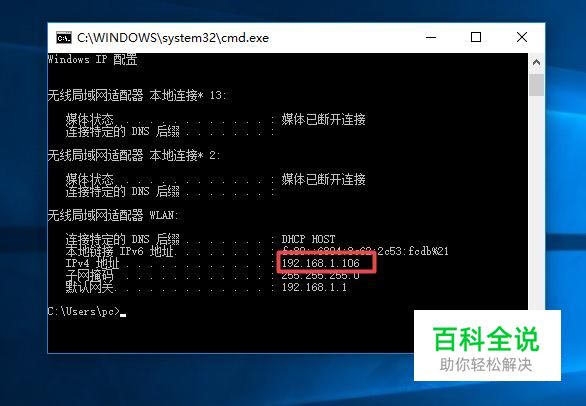The width and height of the screenshot is (586, 406).
Task: Click the cmd.exe icon in title bar
Action: tap(64, 38)
